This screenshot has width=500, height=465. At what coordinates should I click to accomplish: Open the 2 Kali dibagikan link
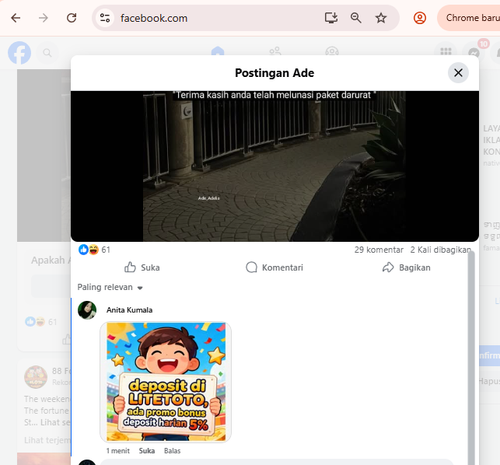[x=440, y=250]
